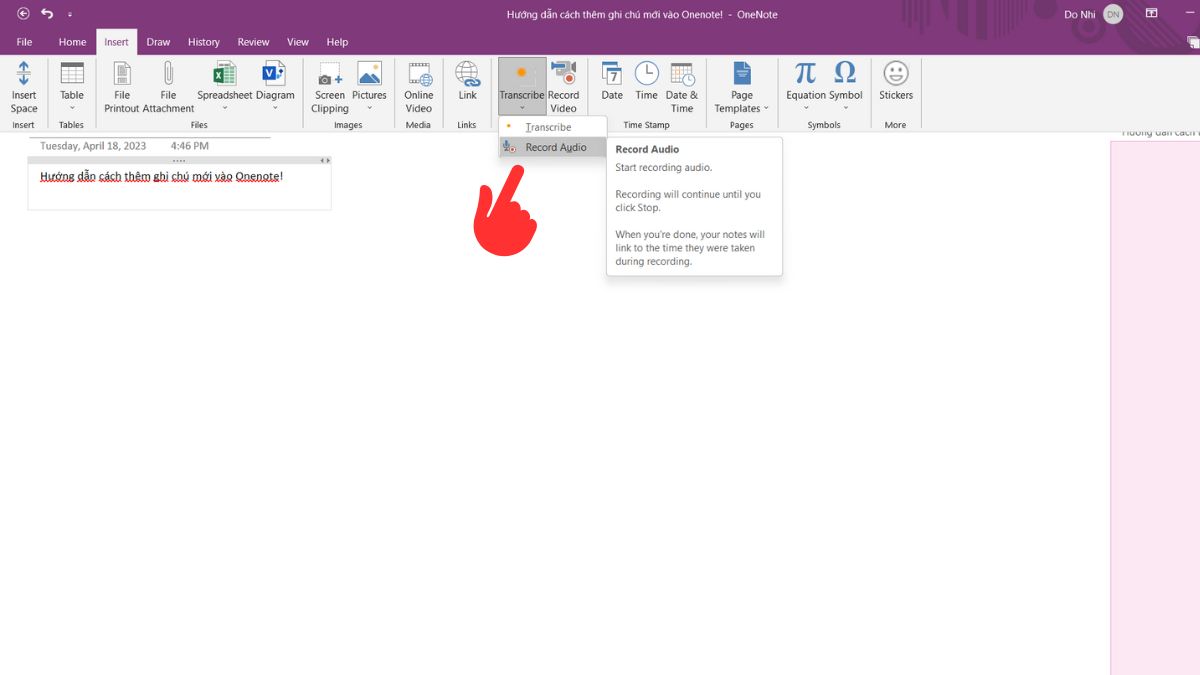The image size is (1200, 675).
Task: Switch to the Home tab
Action: 72,42
